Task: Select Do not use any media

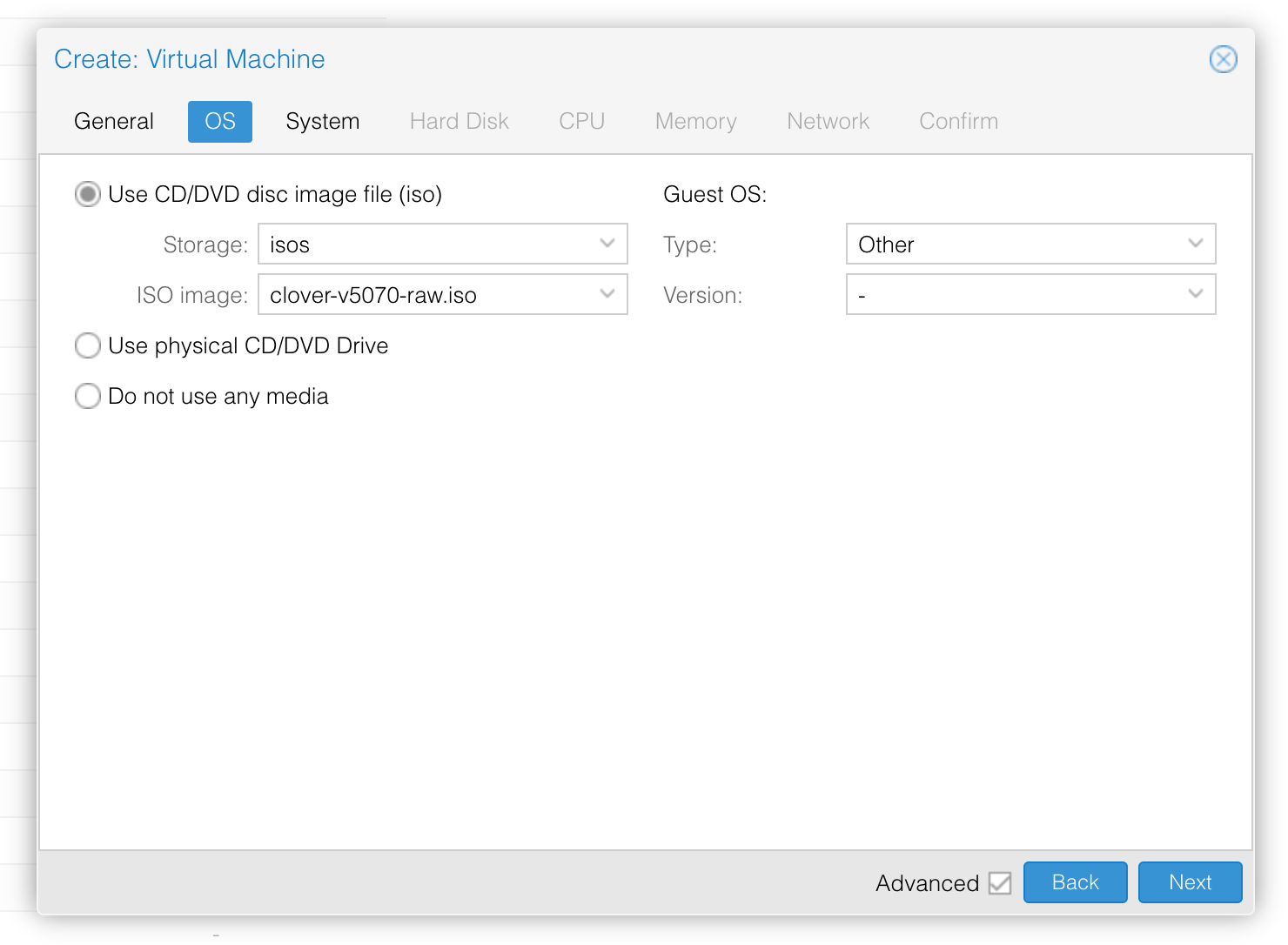Action: pos(88,396)
